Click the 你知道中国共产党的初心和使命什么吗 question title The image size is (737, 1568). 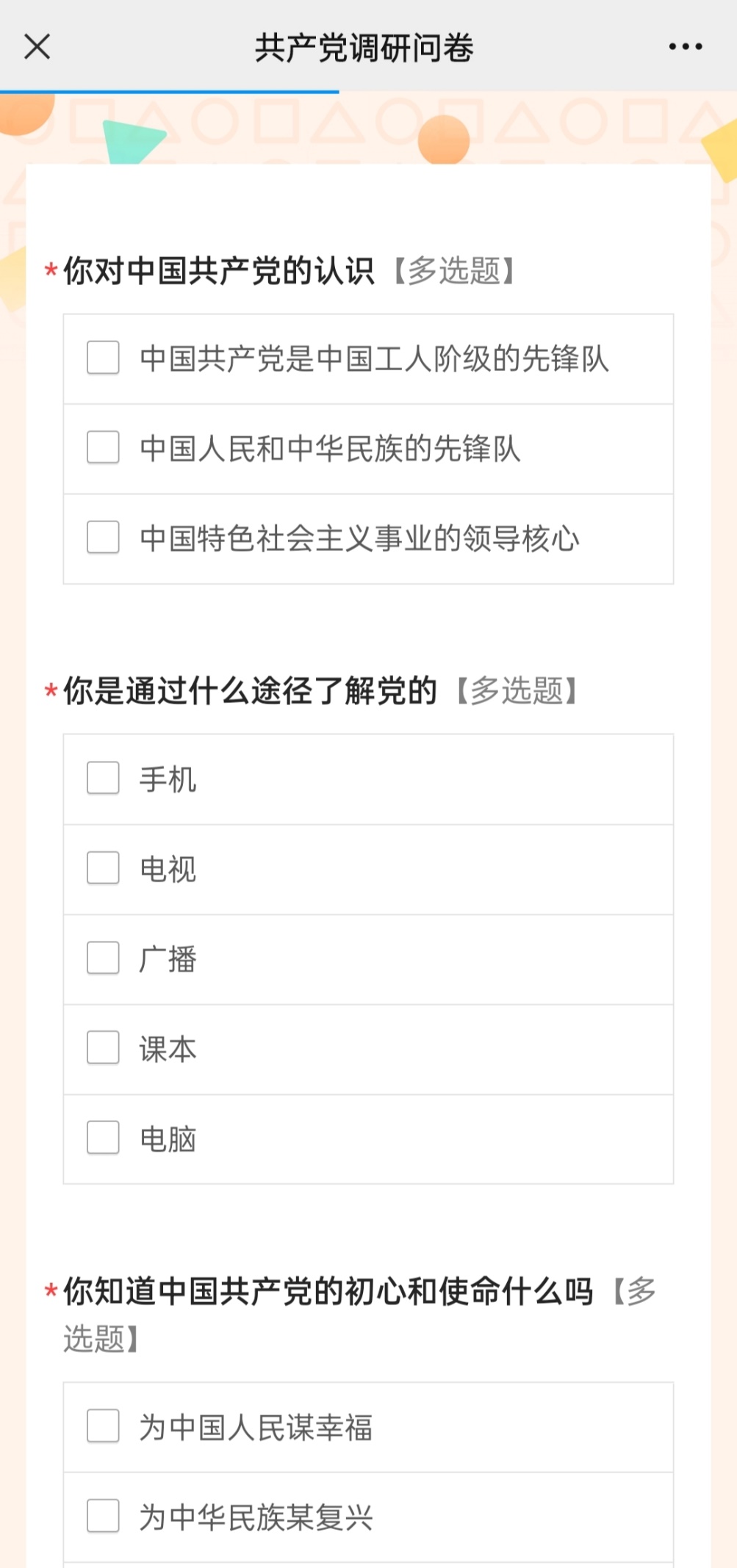pyautogui.click(x=328, y=1292)
